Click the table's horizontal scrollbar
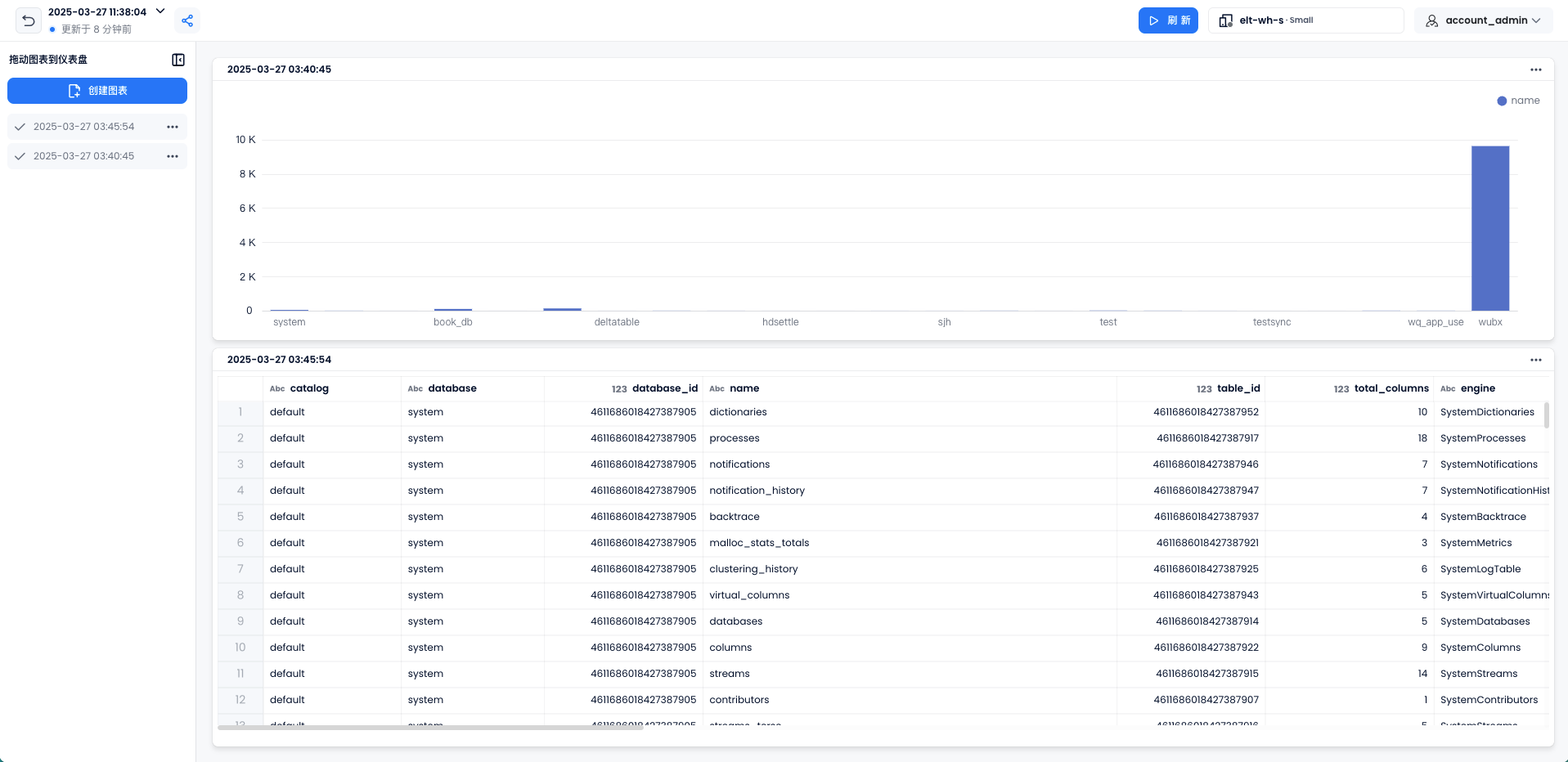 [x=430, y=727]
